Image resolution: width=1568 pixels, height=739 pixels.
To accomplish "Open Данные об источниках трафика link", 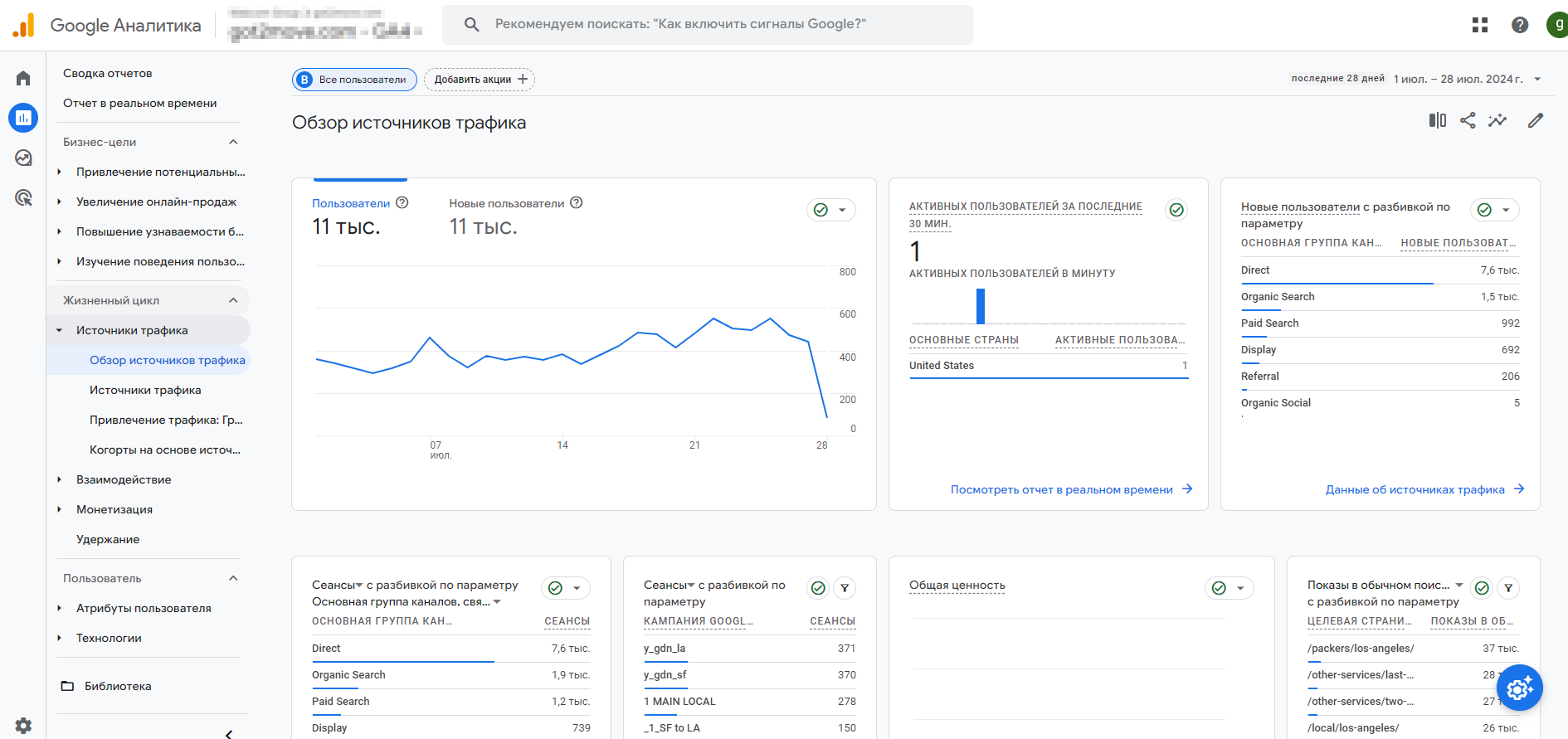I will 1425,489.
